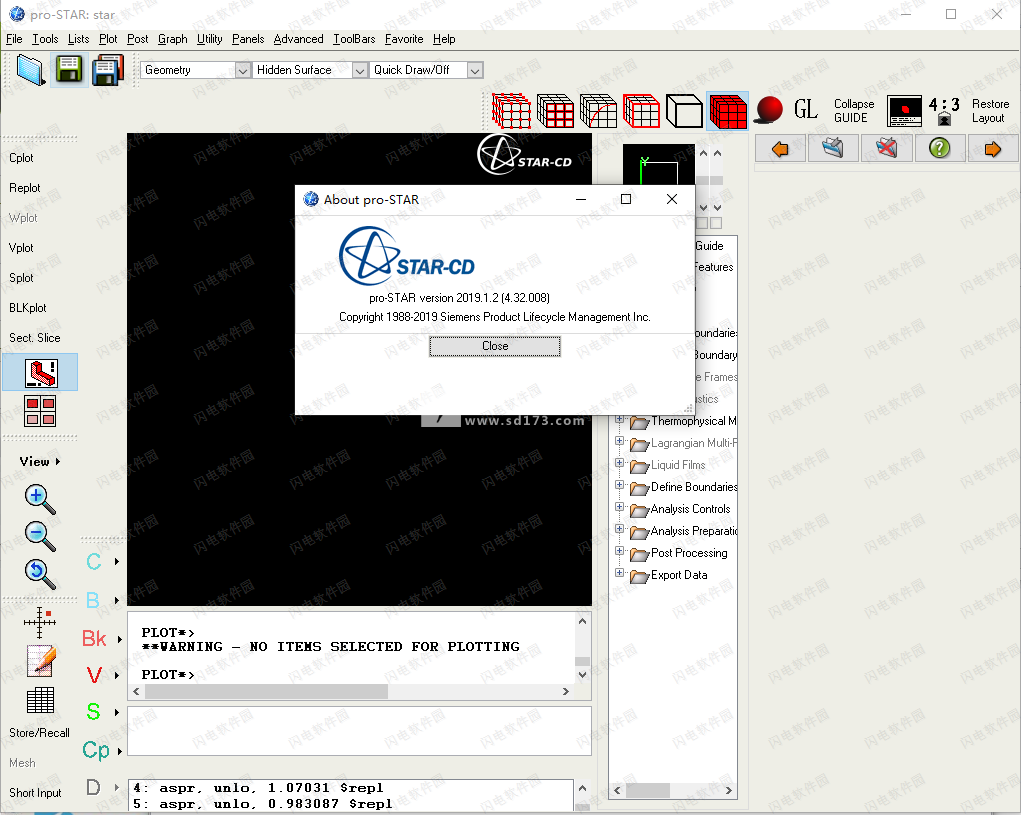Click the open file icon in toolbar

[x=30, y=70]
